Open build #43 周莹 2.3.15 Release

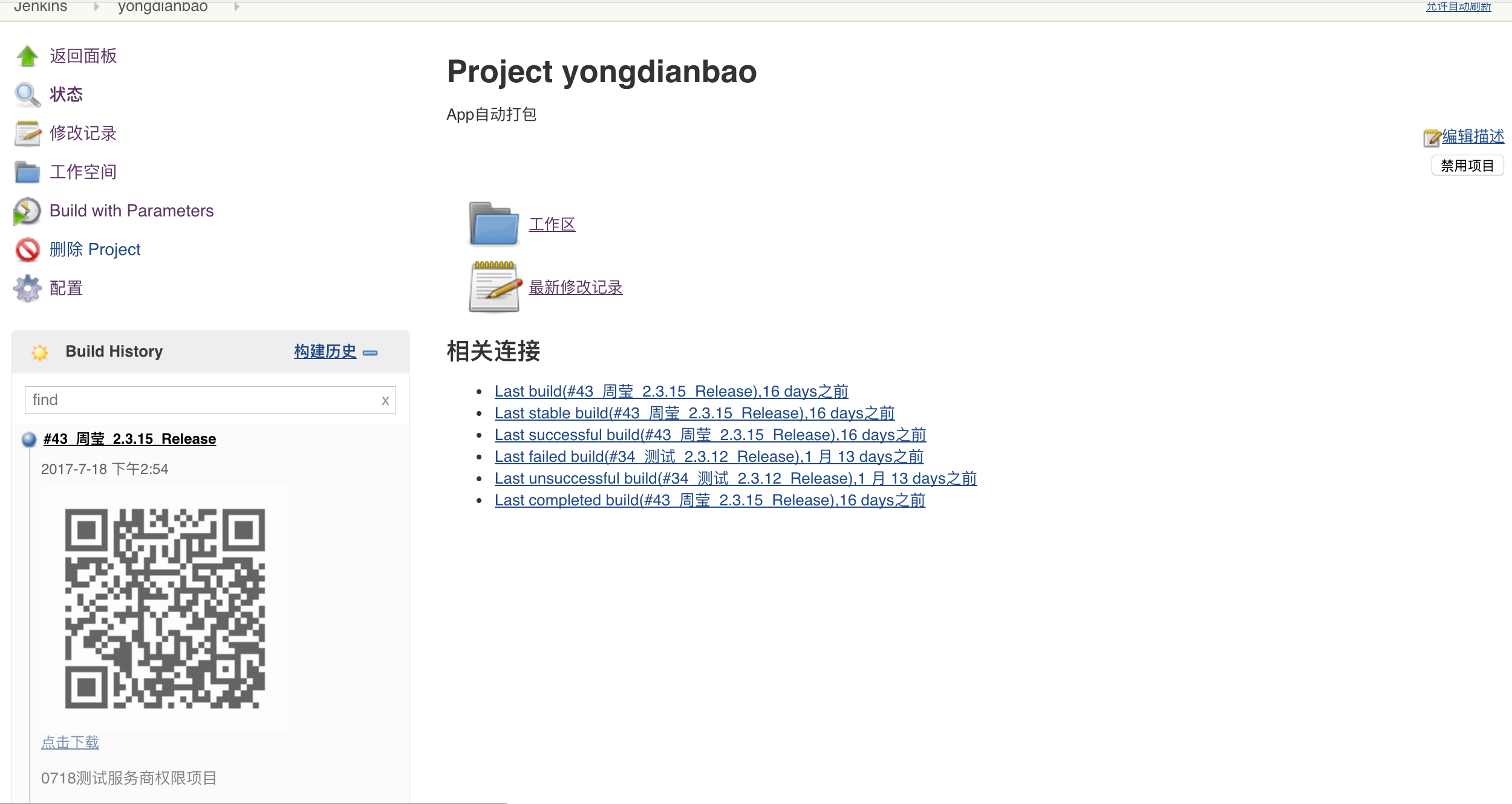click(x=129, y=439)
